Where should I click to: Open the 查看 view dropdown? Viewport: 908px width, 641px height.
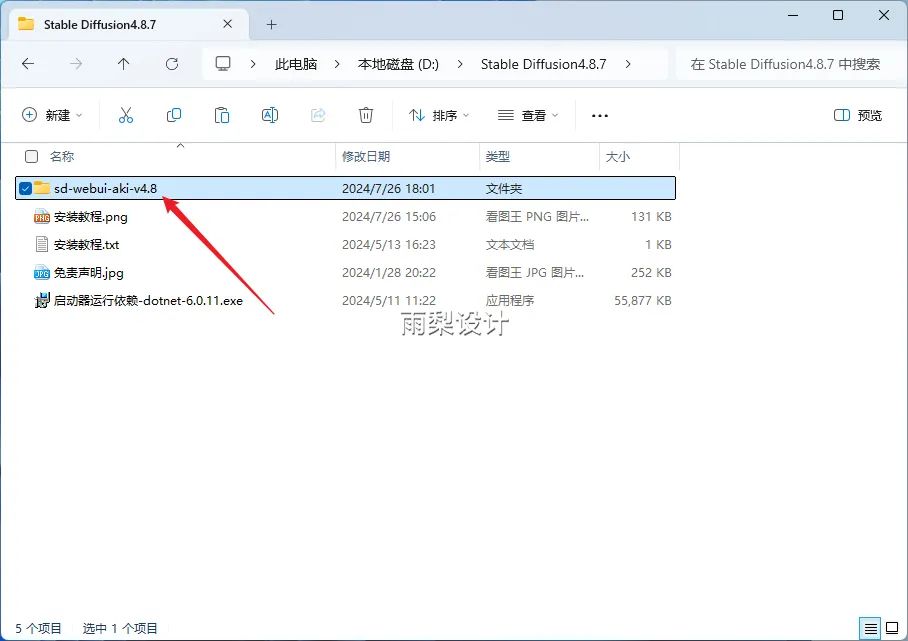coord(528,115)
